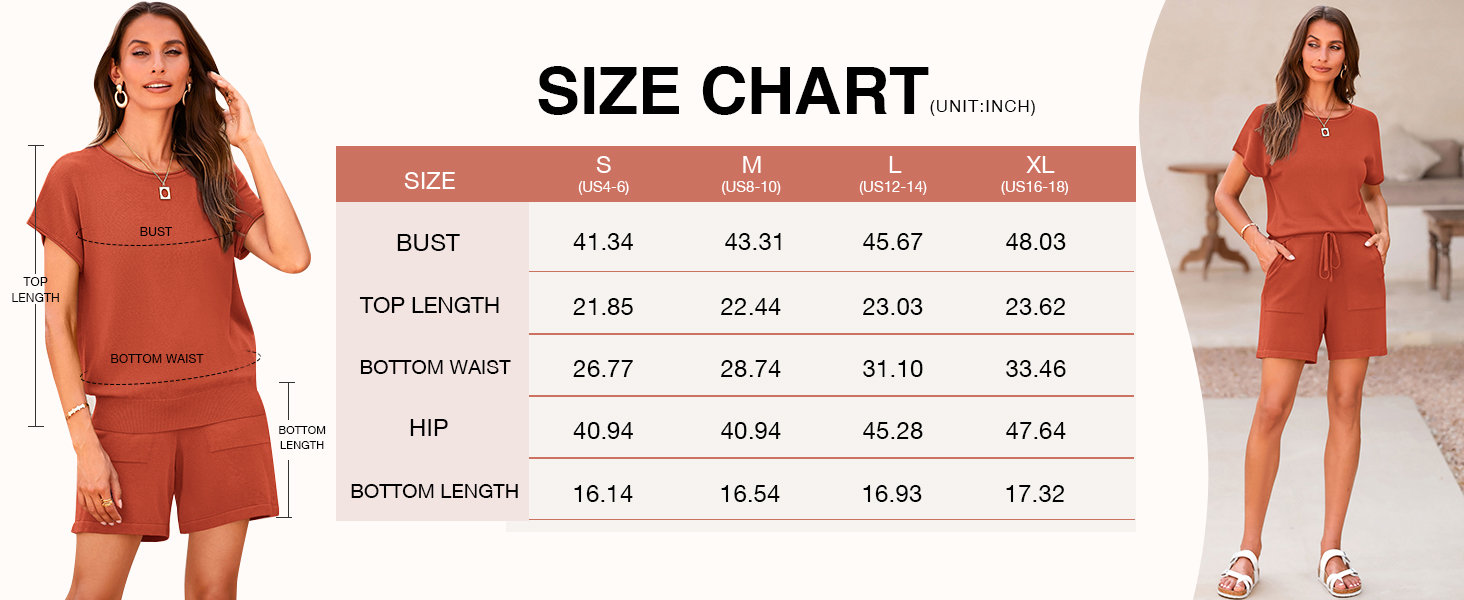
Task: Click the BUST row label in table
Action: tap(428, 243)
